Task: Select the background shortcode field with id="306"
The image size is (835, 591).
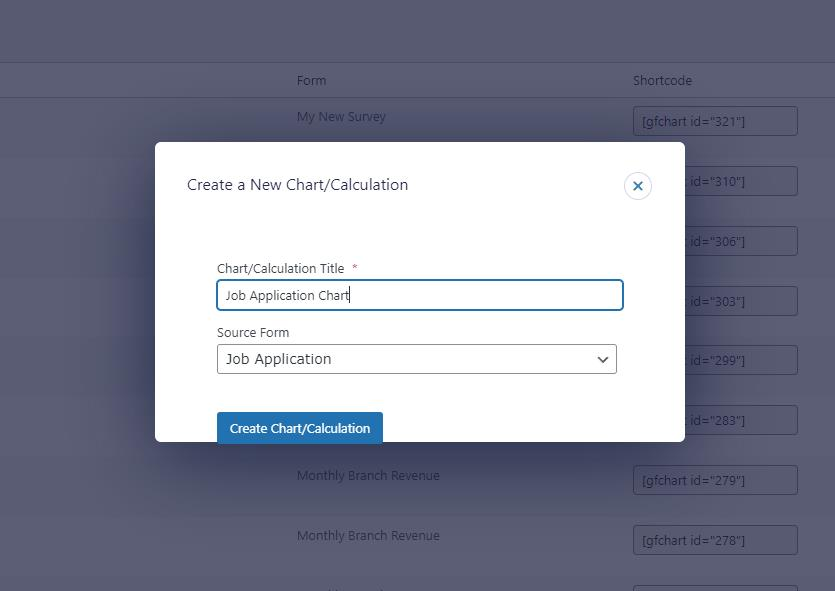Action: tap(741, 241)
